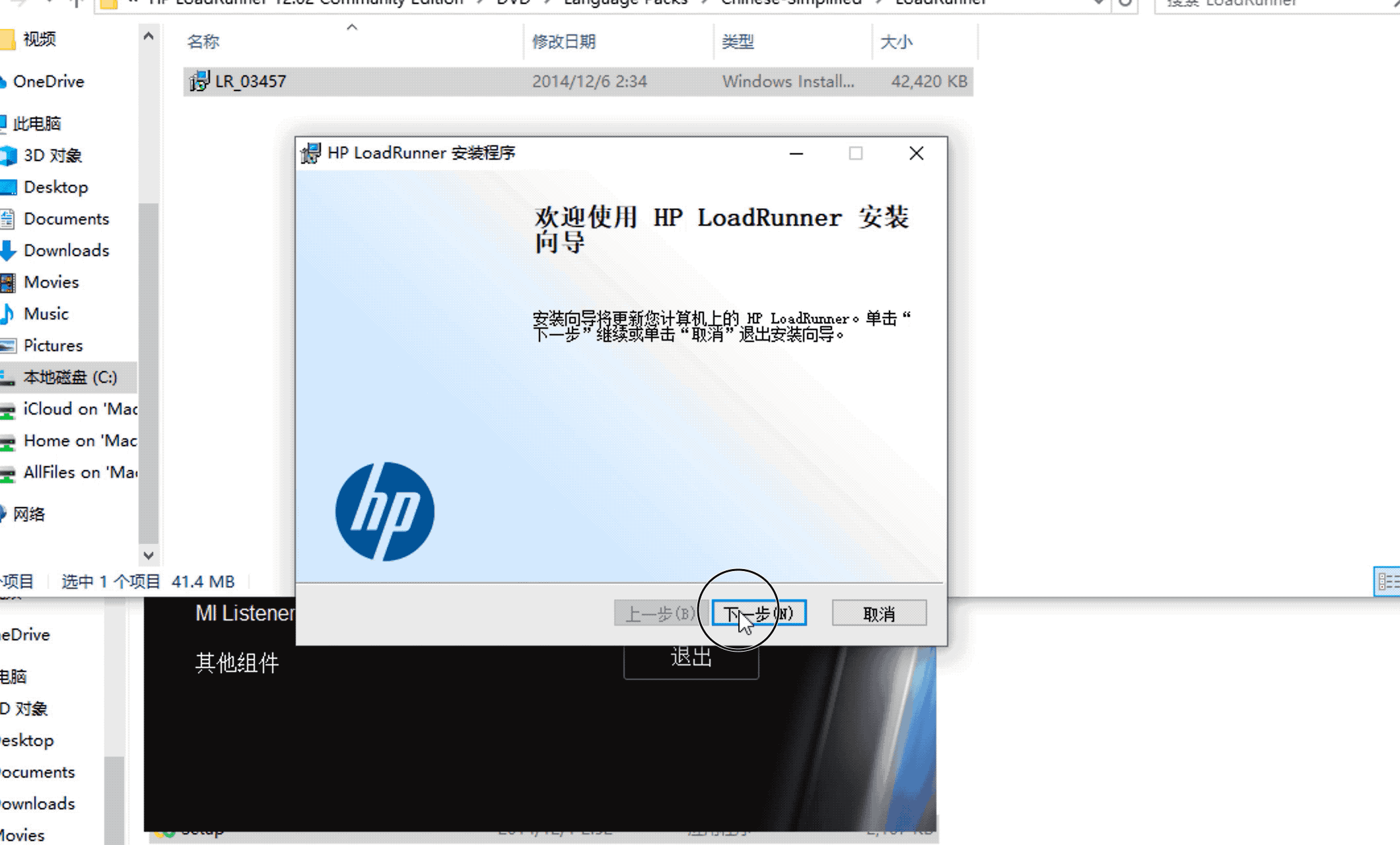Select the LR_03457 installer file
1400x845 pixels.
(251, 81)
